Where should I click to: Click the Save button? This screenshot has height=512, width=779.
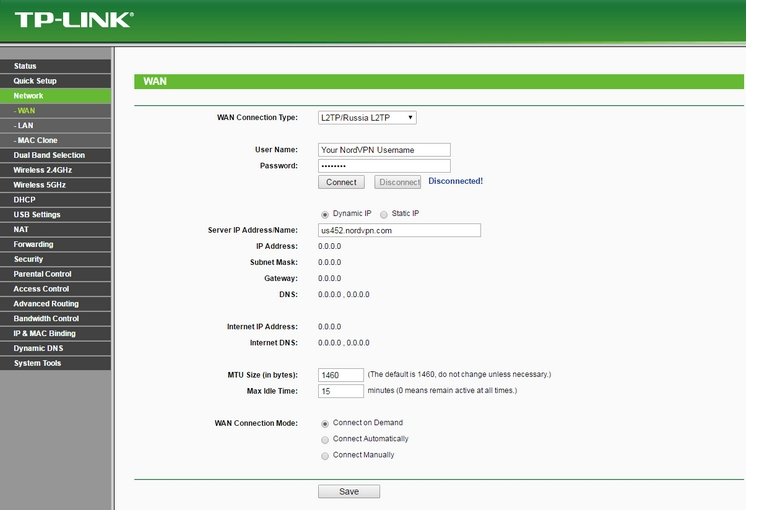pyautogui.click(x=349, y=492)
